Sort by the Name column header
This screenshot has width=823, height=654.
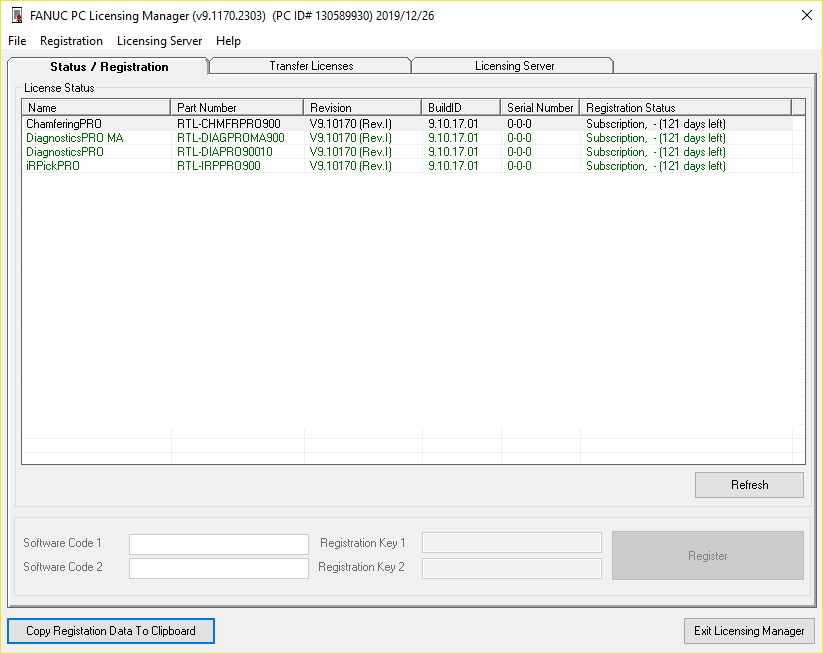[x=96, y=108]
